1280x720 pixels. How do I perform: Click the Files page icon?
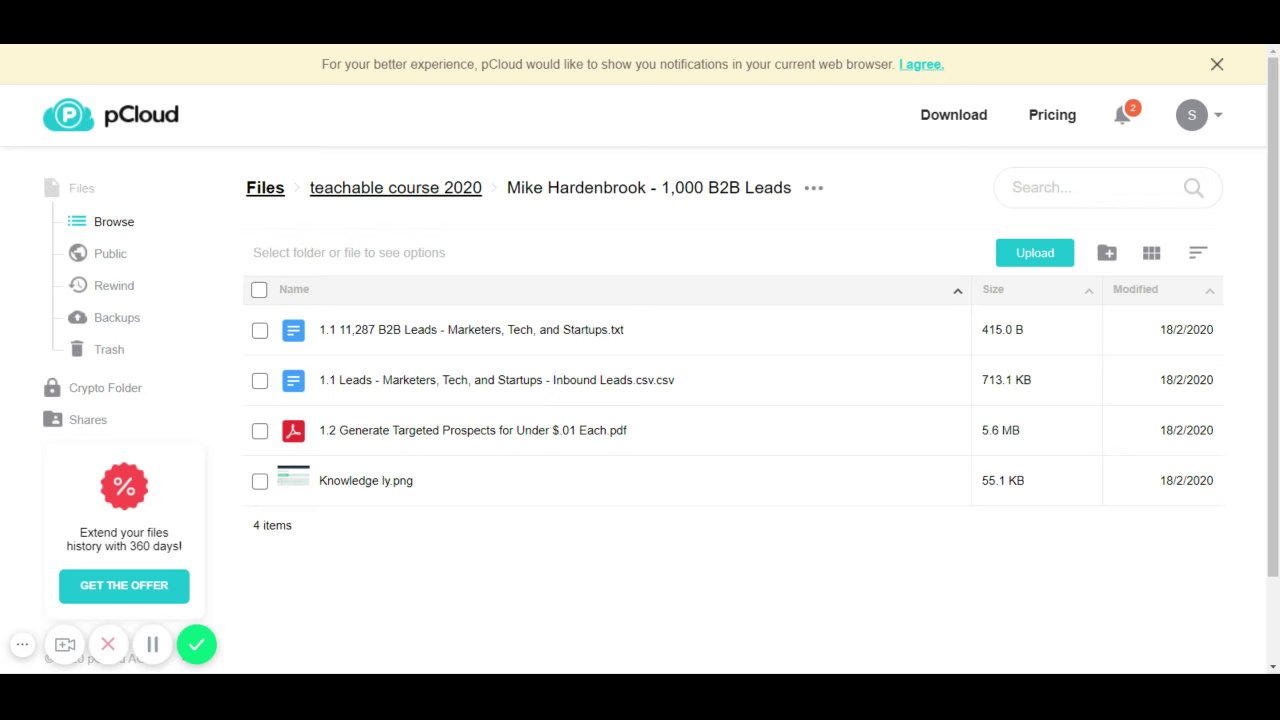tap(52, 188)
